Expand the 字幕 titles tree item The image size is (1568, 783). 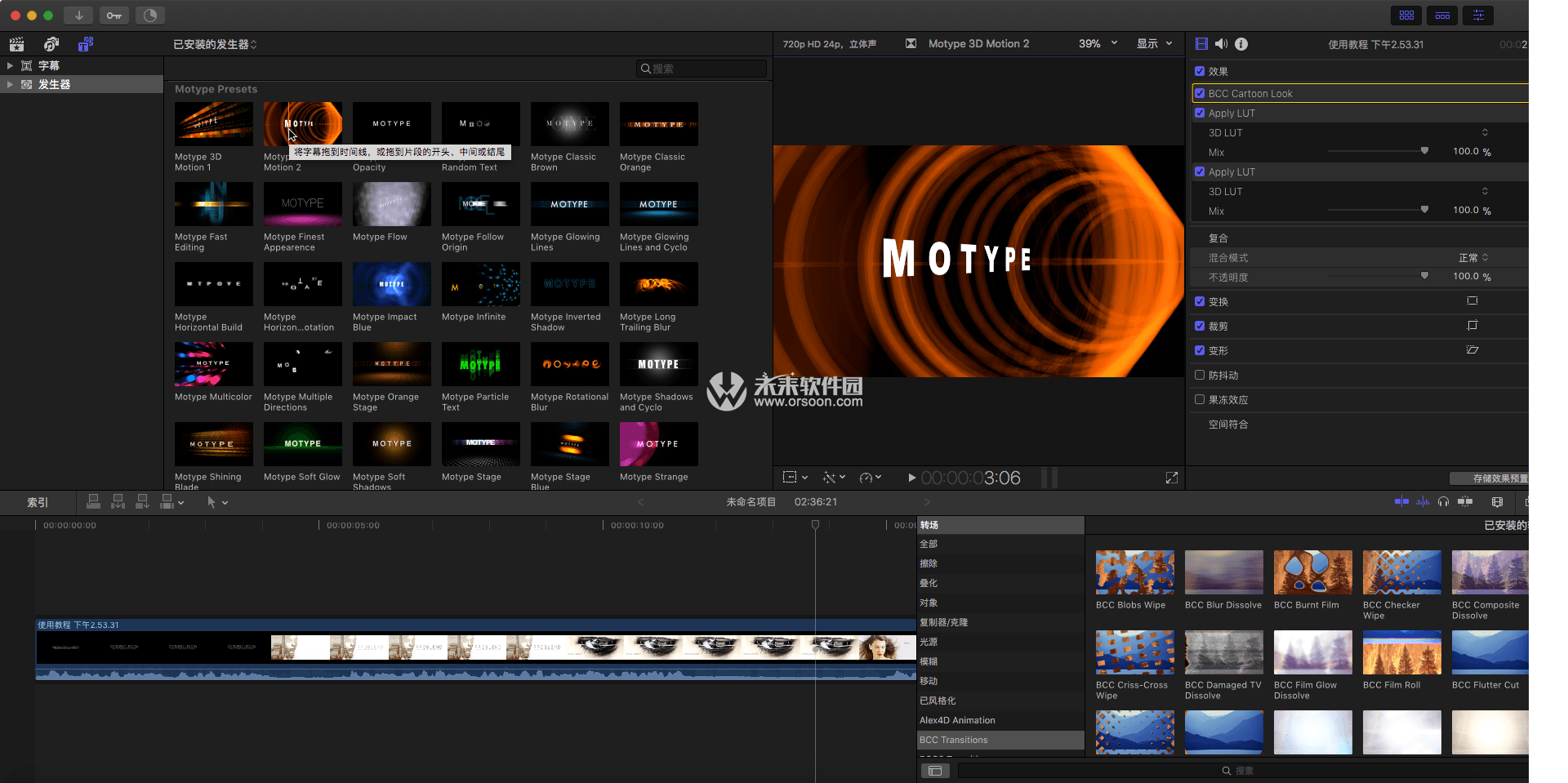click(10, 65)
